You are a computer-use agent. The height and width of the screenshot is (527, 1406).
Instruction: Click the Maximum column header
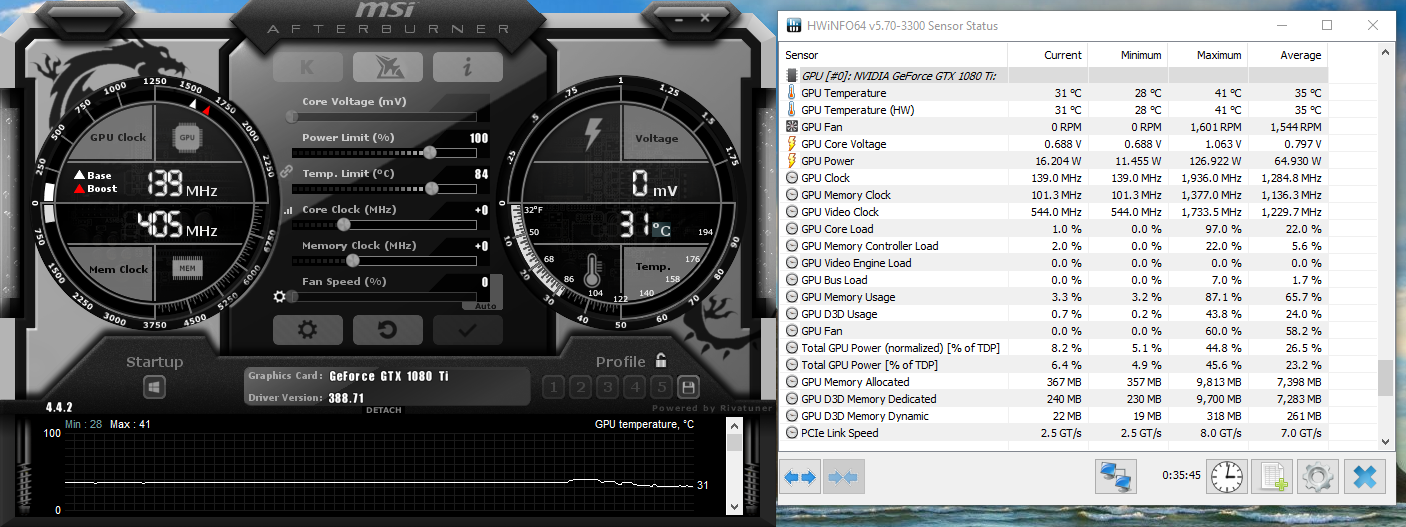point(1207,55)
